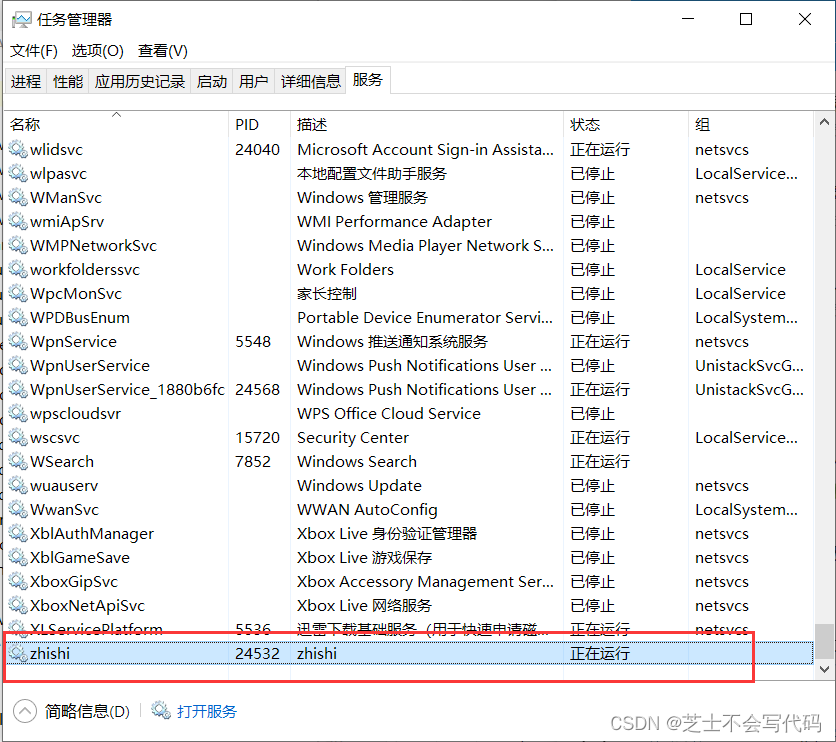836x742 pixels.
Task: Open the 选项(O) menu
Action: 98,51
